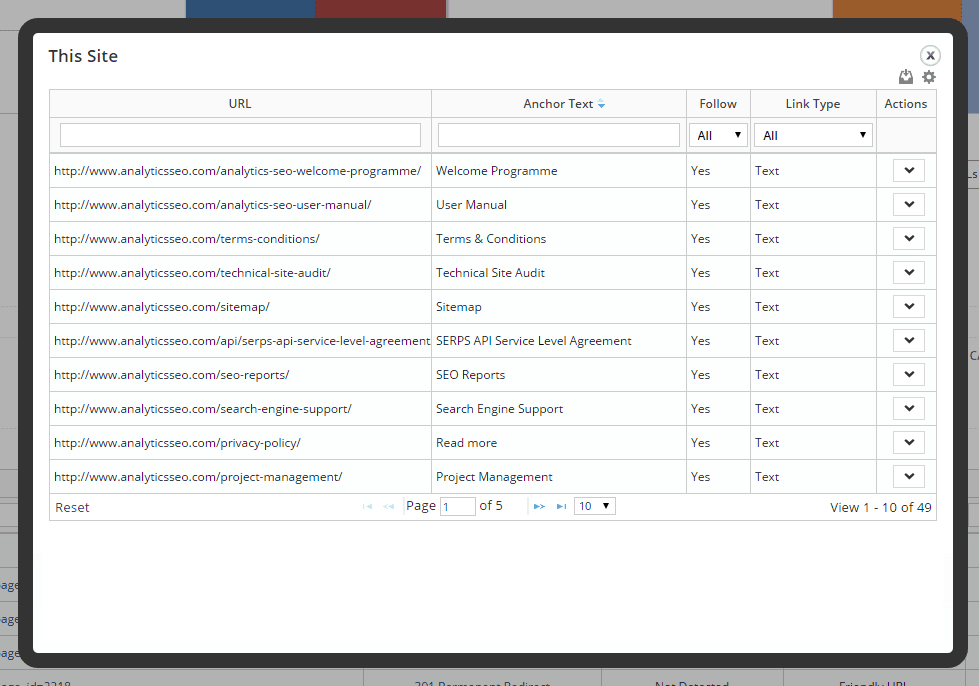Go to the previous page arrow
Image resolution: width=979 pixels, height=686 pixels.
pos(388,506)
